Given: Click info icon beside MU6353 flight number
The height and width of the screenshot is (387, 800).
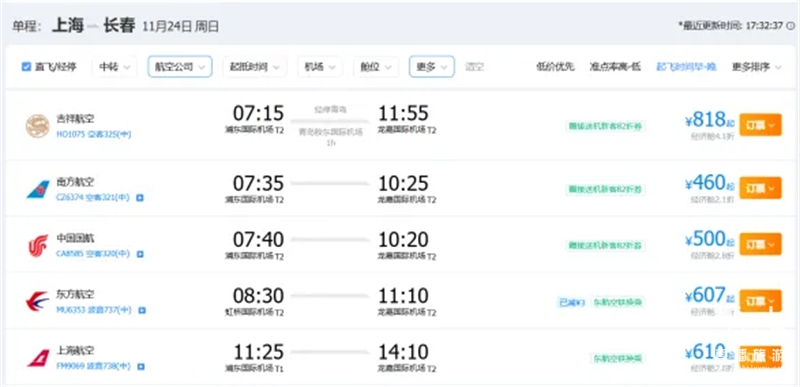Looking at the screenshot, I should click(x=142, y=310).
